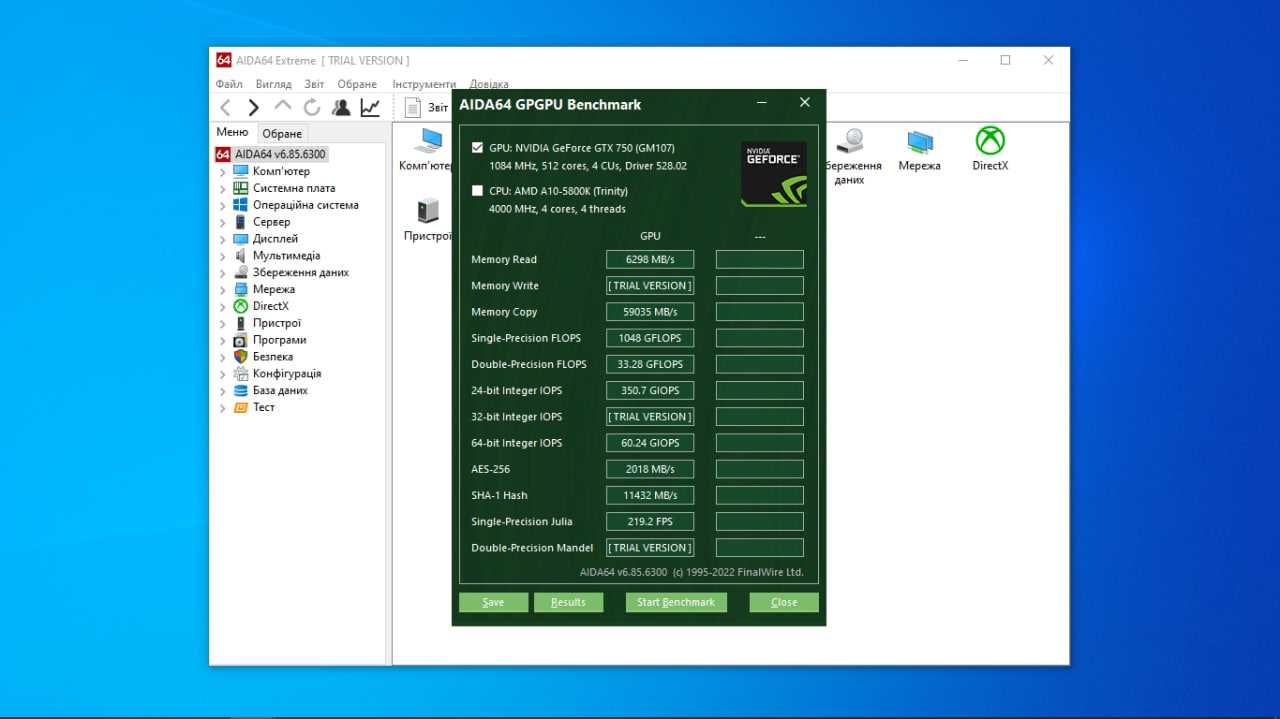The width and height of the screenshot is (1280, 719).
Task: Click the Single-Precision FLOPS 1048 GFLOPS value
Action: tap(650, 338)
